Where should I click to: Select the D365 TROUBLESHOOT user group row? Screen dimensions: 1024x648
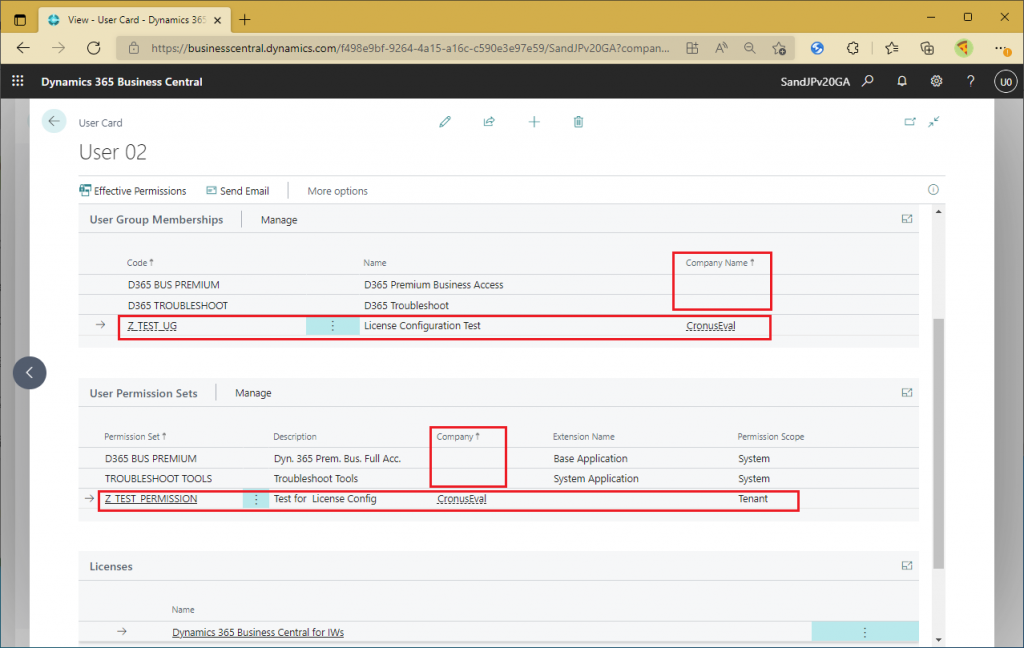pyautogui.click(x=498, y=305)
